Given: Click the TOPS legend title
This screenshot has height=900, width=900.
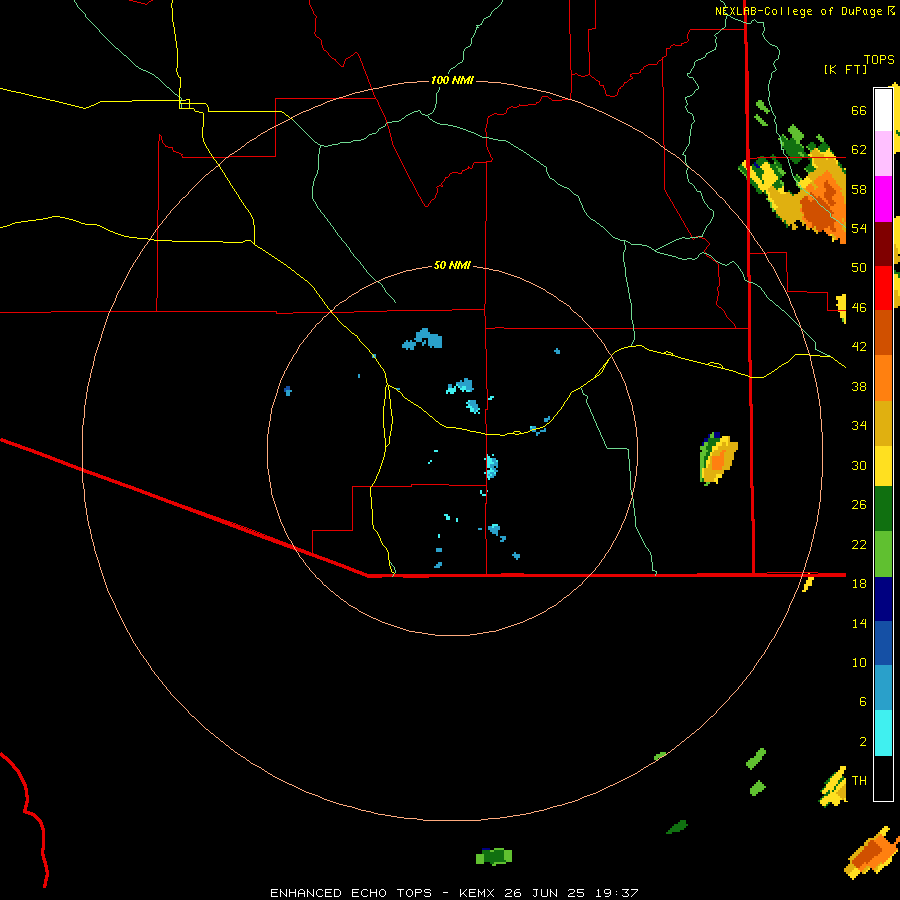Looking at the screenshot, I should coord(879,59).
